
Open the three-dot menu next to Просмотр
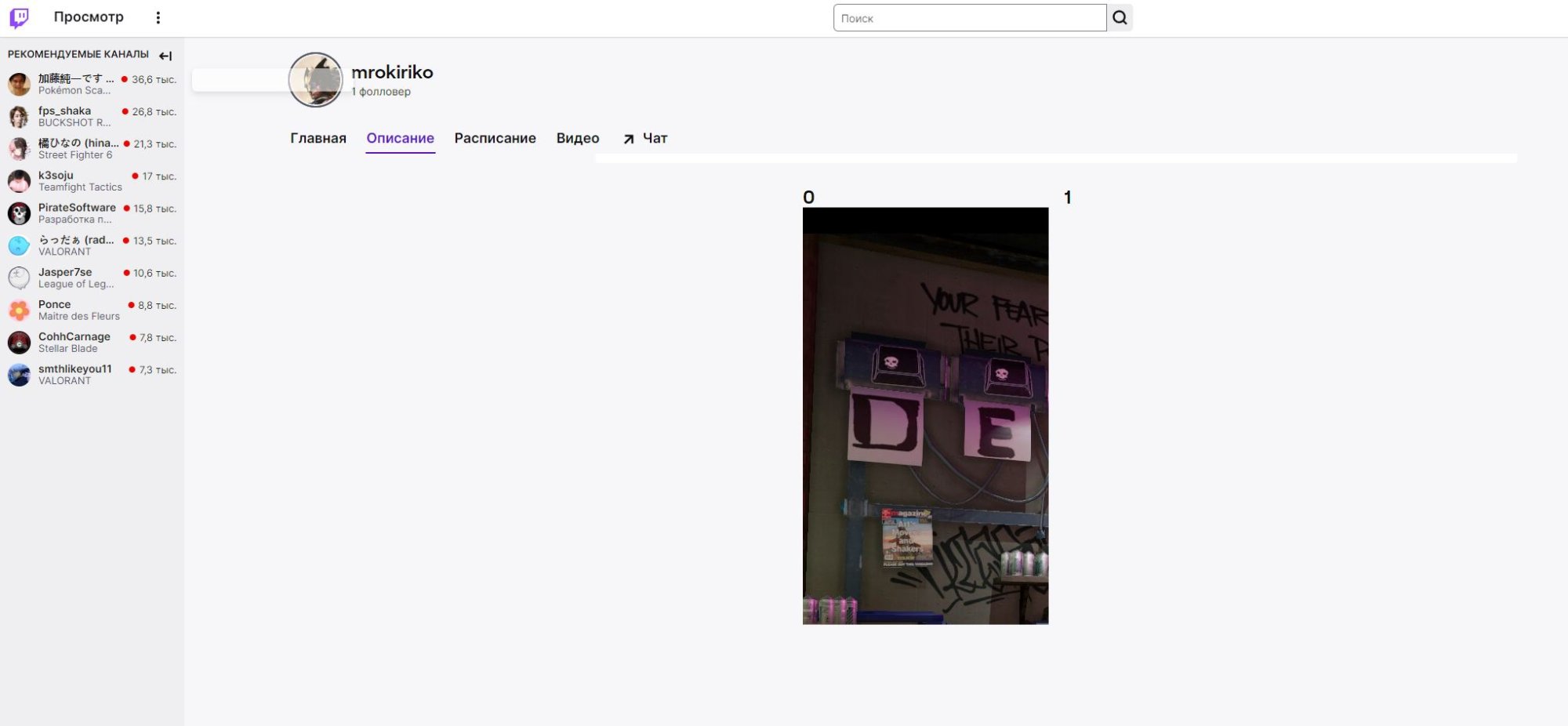click(x=158, y=16)
